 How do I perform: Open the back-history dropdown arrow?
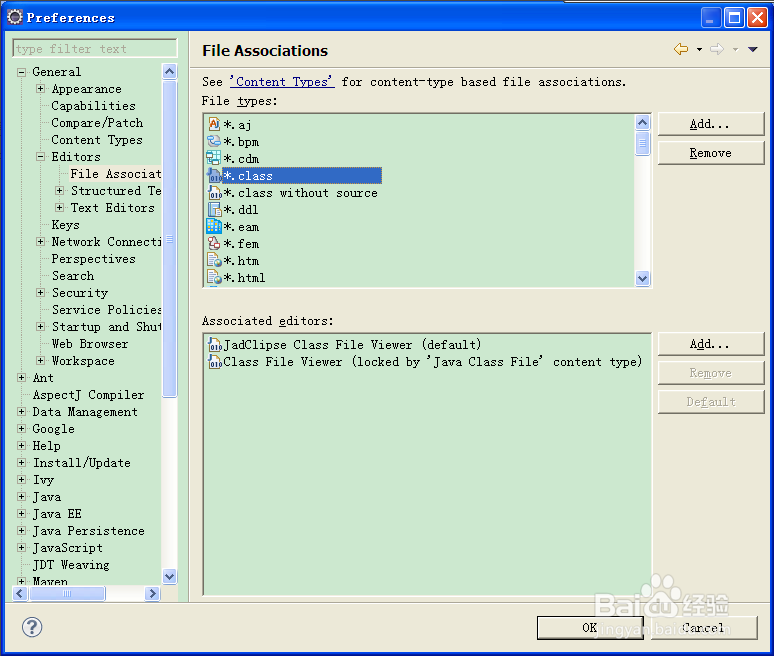tap(699, 49)
